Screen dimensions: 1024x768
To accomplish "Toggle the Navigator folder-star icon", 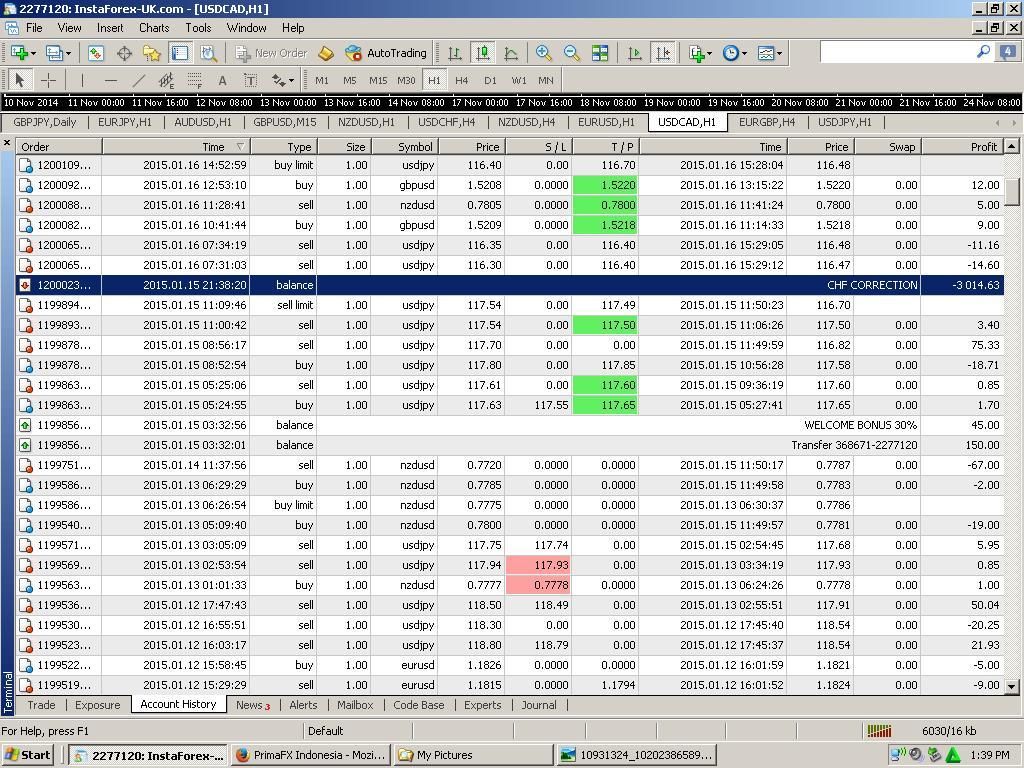I will point(152,53).
